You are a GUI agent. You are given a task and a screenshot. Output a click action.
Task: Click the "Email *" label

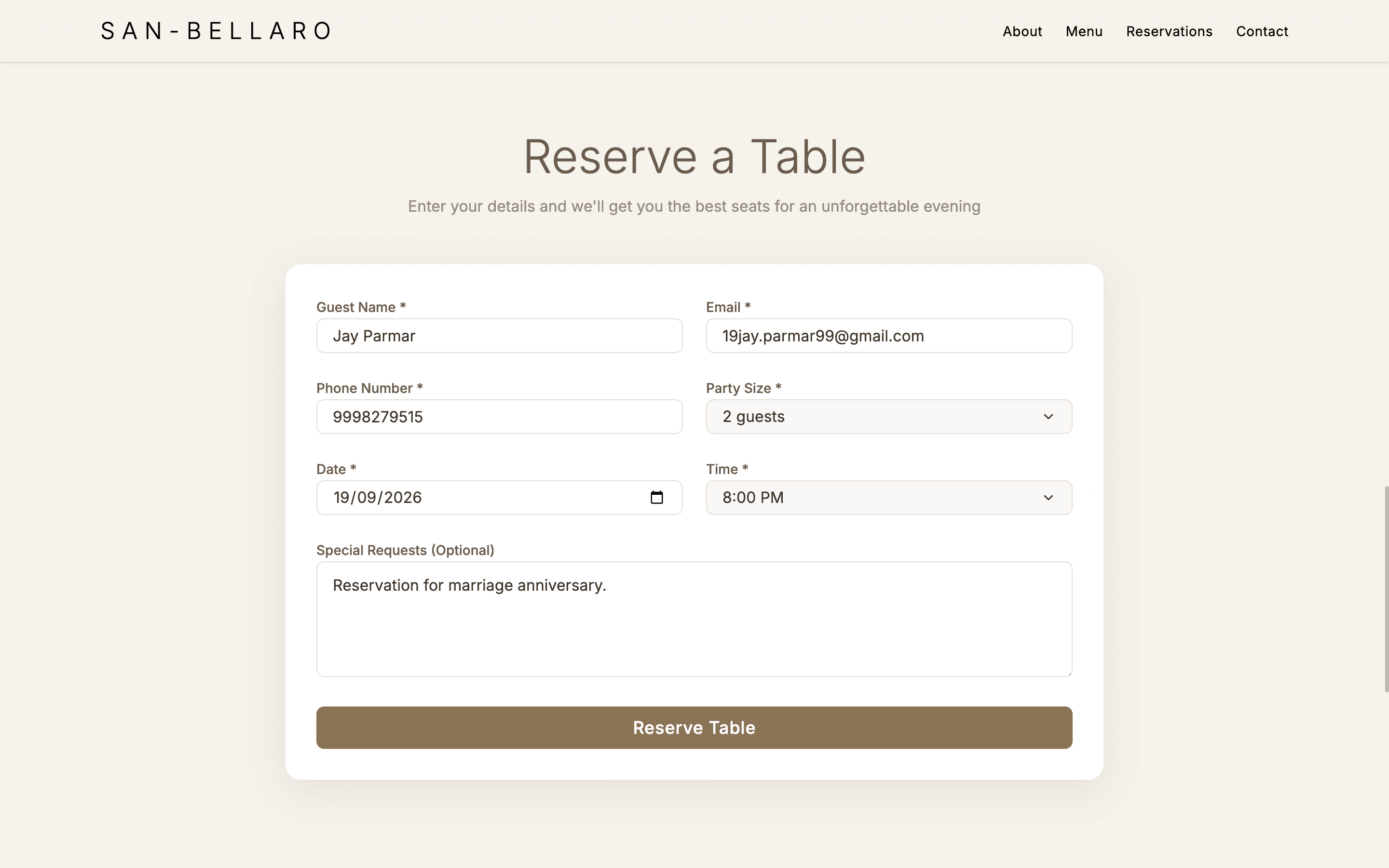tap(728, 307)
